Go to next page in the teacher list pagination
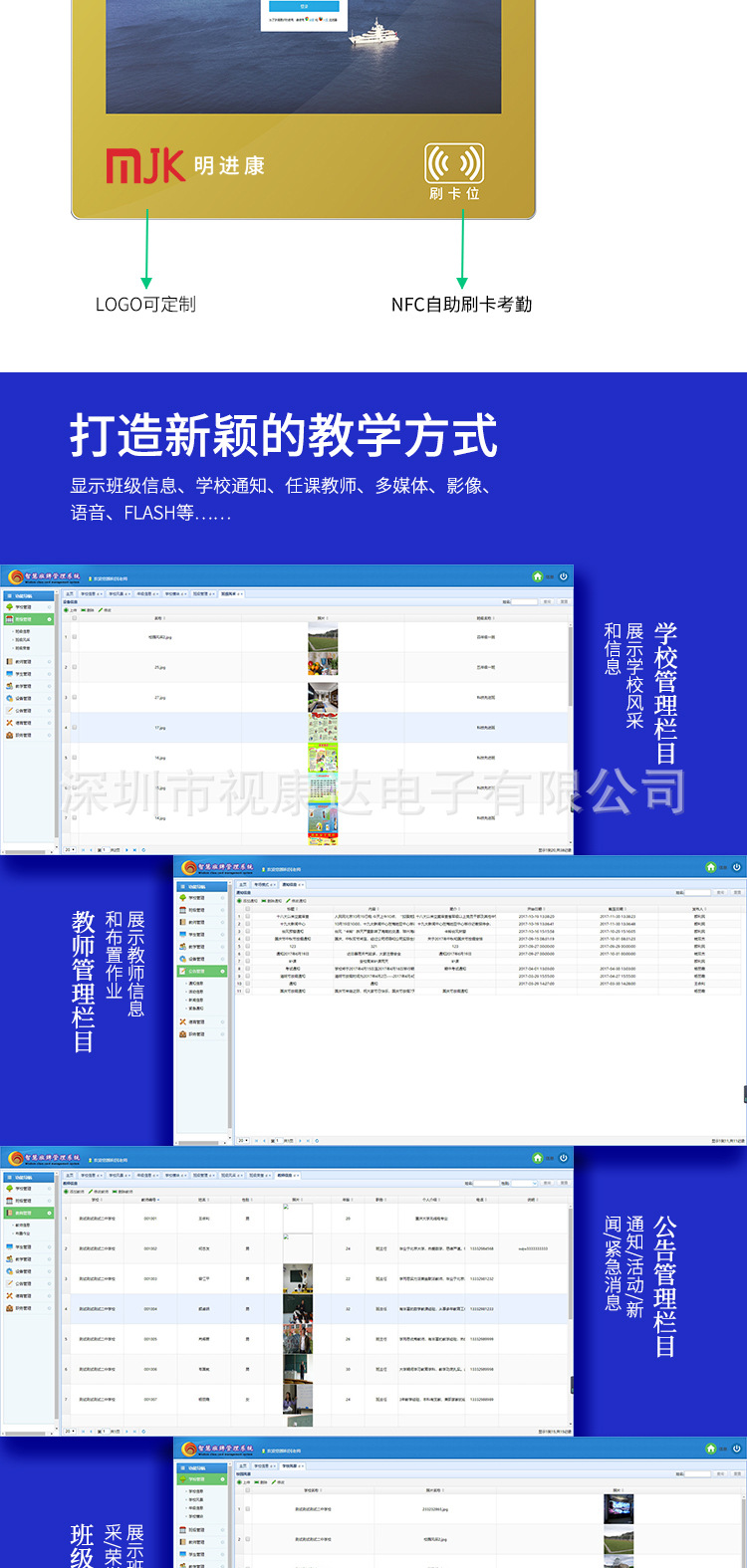 [126, 1432]
